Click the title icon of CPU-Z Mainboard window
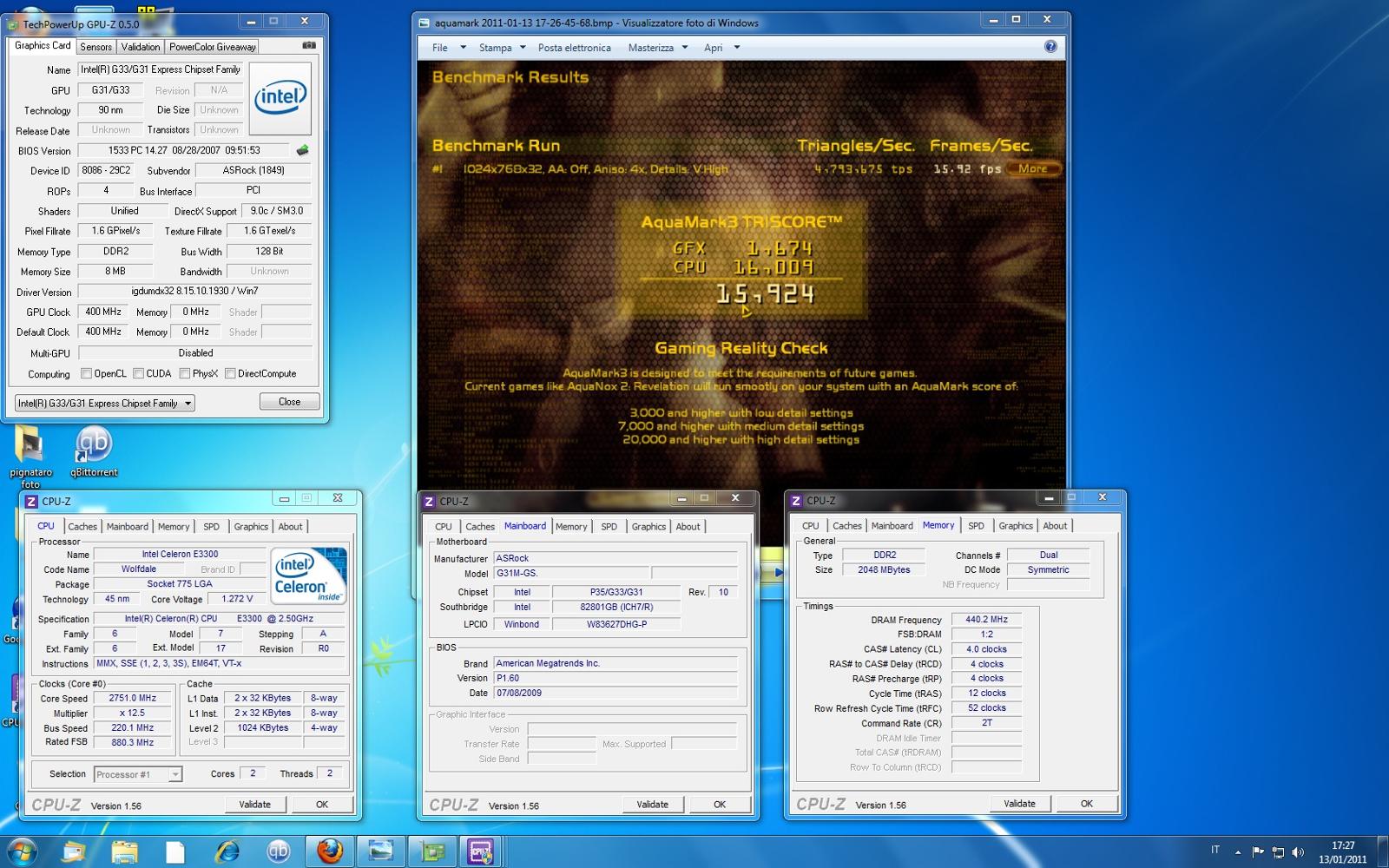Image resolution: width=1389 pixels, height=868 pixels. [429, 502]
